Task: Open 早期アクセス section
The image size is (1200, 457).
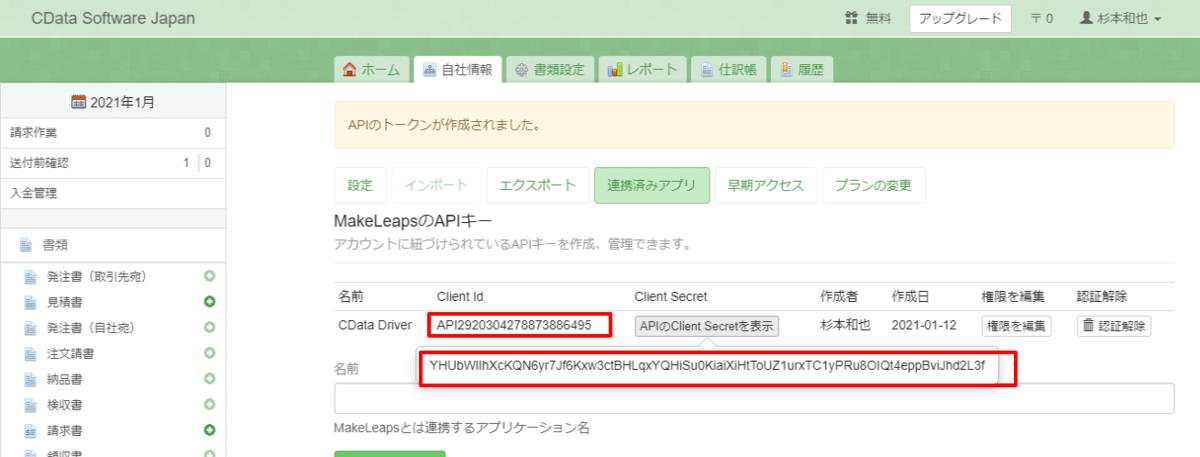Action: [765, 185]
